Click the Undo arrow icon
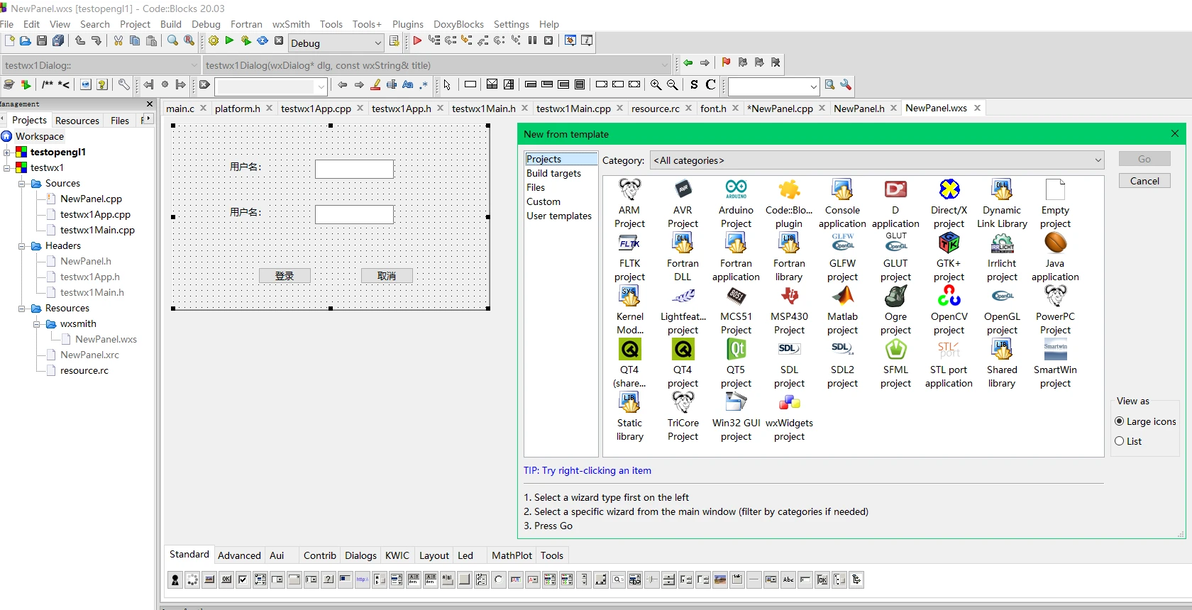This screenshot has height=610, width=1192. point(80,41)
